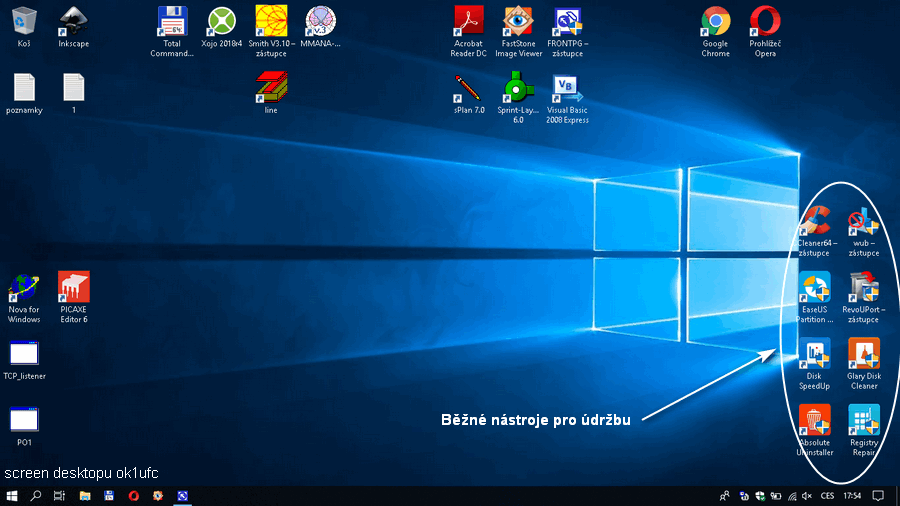Image resolution: width=900 pixels, height=506 pixels.
Task: Open Task View on the taskbar
Action: (60, 496)
